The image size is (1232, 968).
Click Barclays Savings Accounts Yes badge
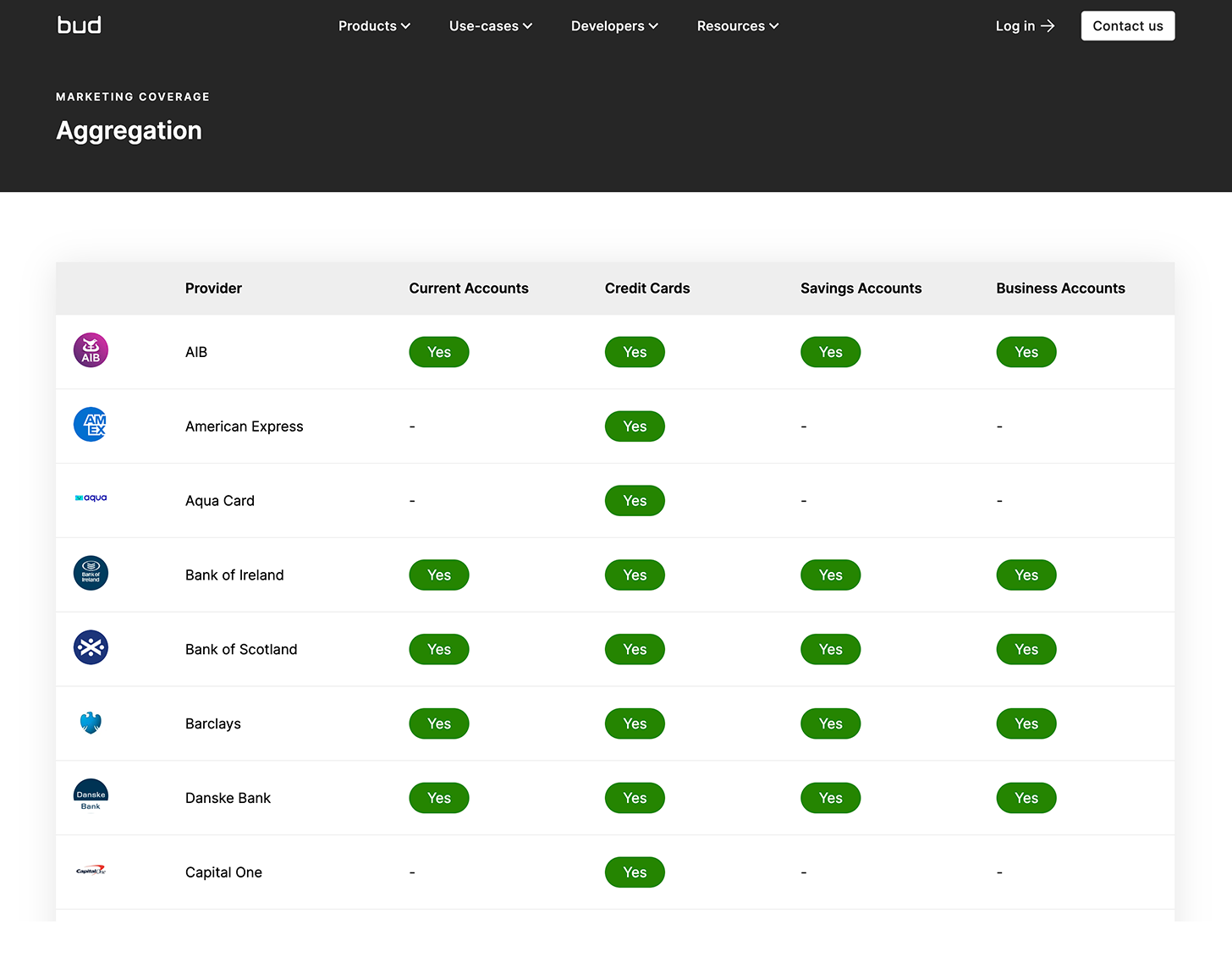(x=831, y=724)
